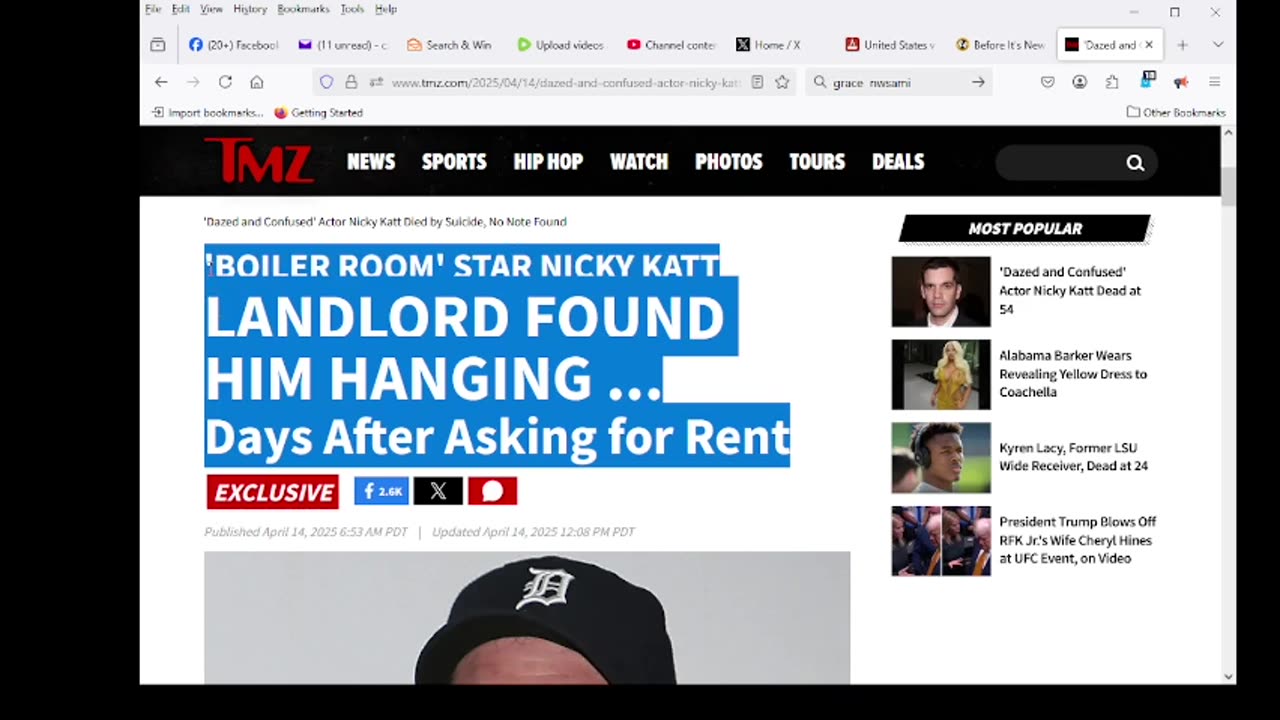Open the Kyren Lacy Dead at 24 story
Viewport: 1280px width, 720px height.
click(1073, 457)
